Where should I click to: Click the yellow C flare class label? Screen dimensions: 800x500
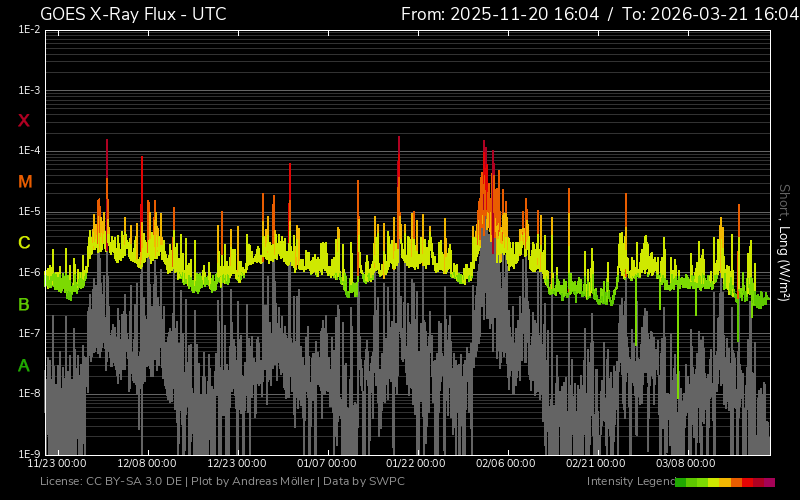(24, 243)
